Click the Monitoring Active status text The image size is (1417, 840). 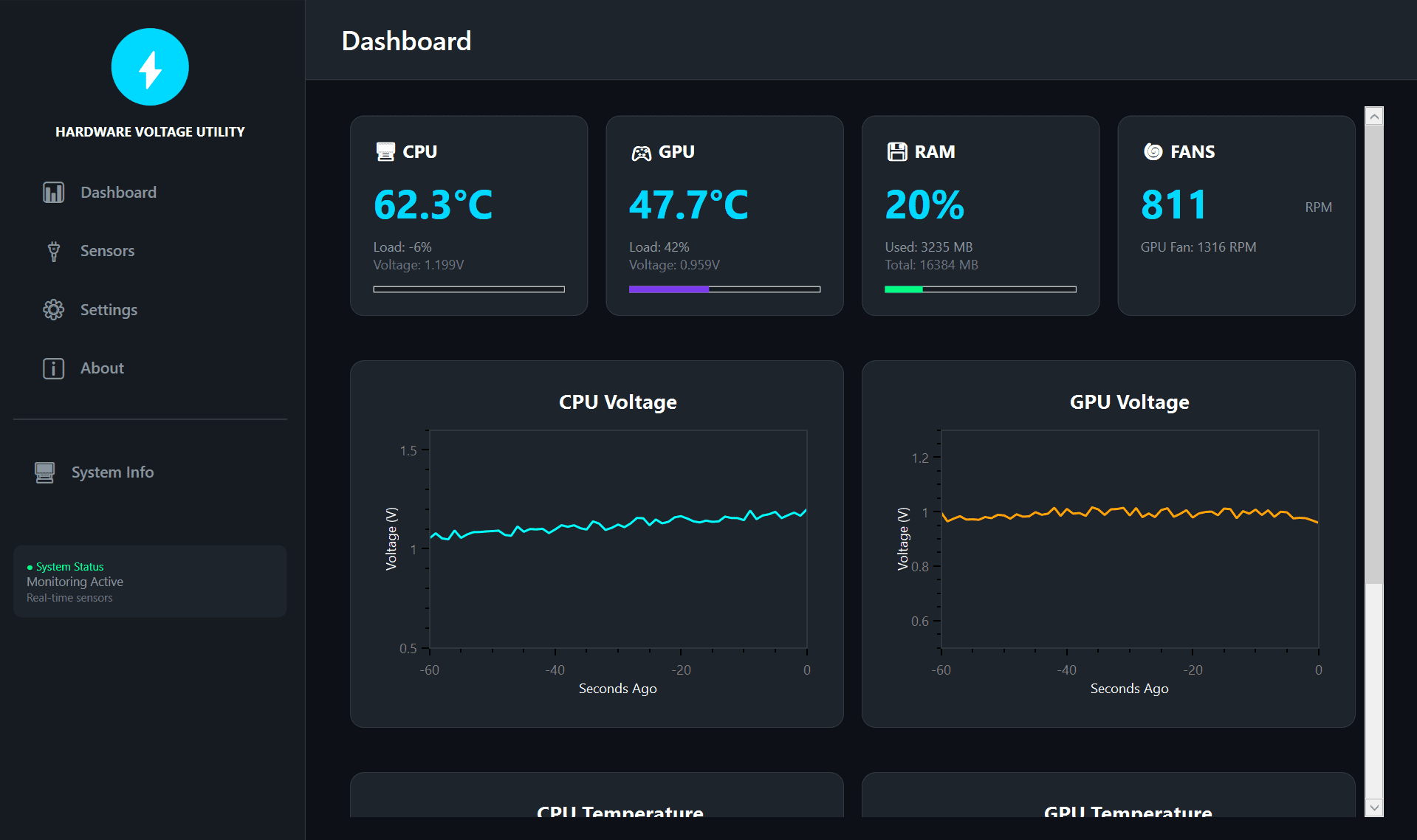(75, 582)
